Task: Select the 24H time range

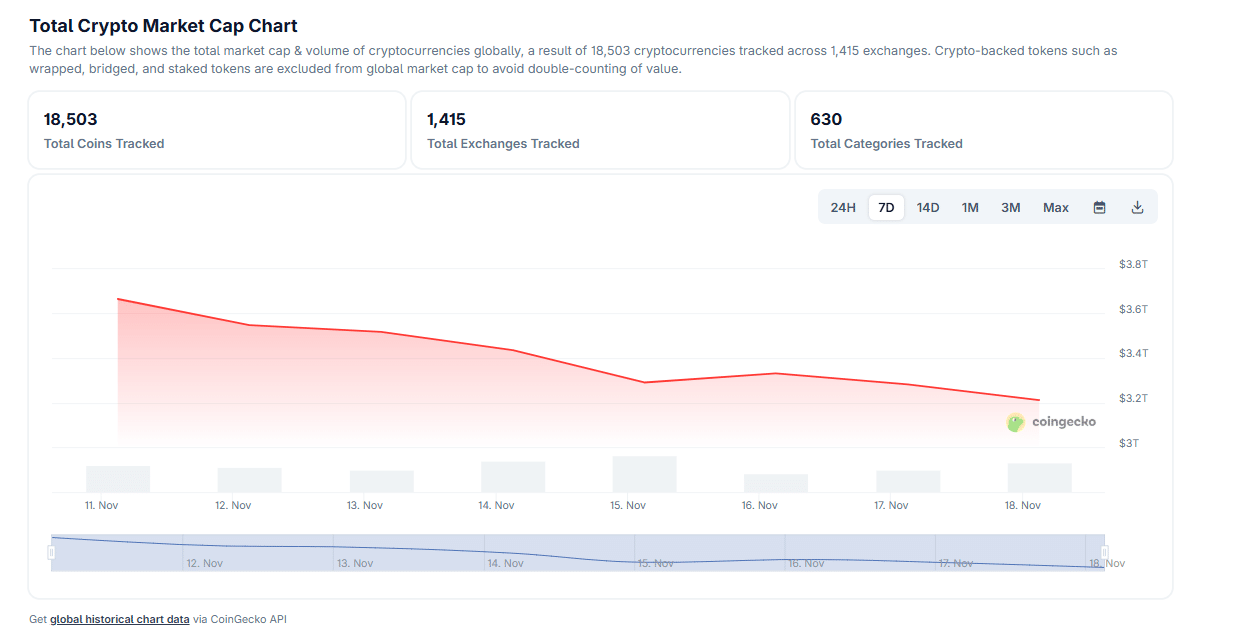Action: (843, 208)
